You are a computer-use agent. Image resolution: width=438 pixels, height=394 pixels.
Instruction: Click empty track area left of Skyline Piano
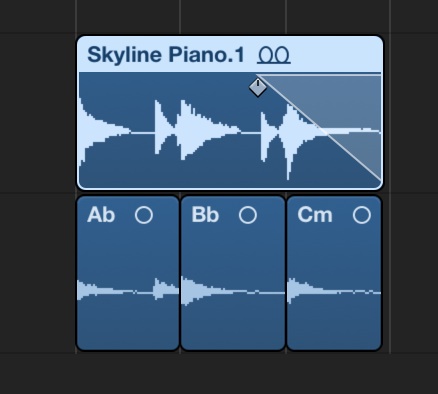coord(37,113)
